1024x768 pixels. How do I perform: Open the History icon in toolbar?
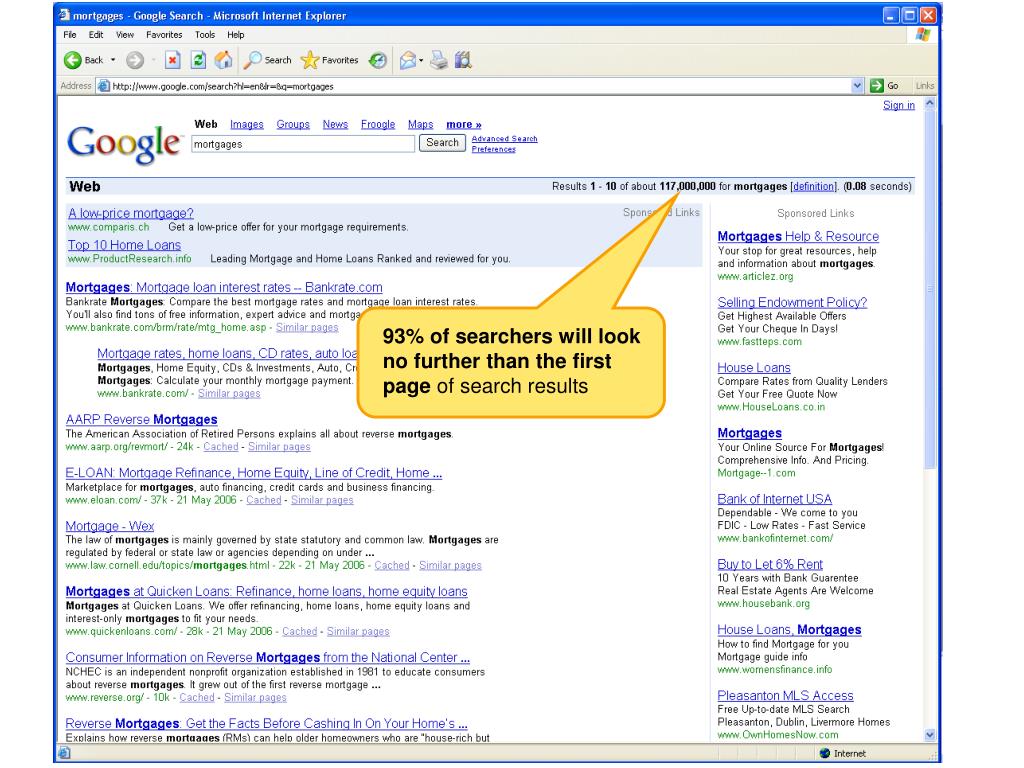click(377, 61)
